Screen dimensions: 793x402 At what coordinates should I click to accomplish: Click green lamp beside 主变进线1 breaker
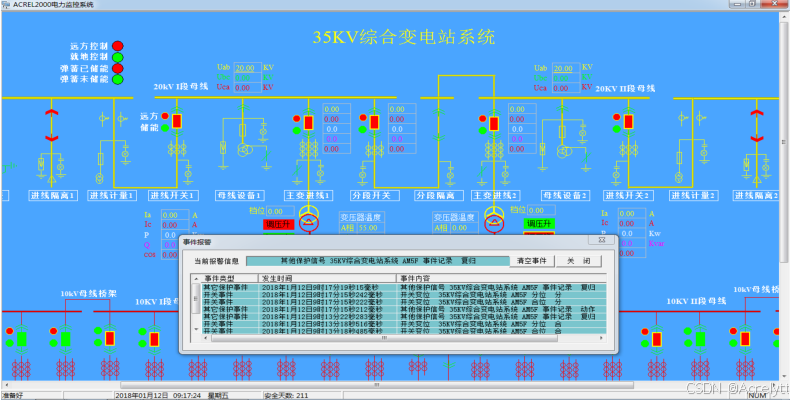(296, 130)
